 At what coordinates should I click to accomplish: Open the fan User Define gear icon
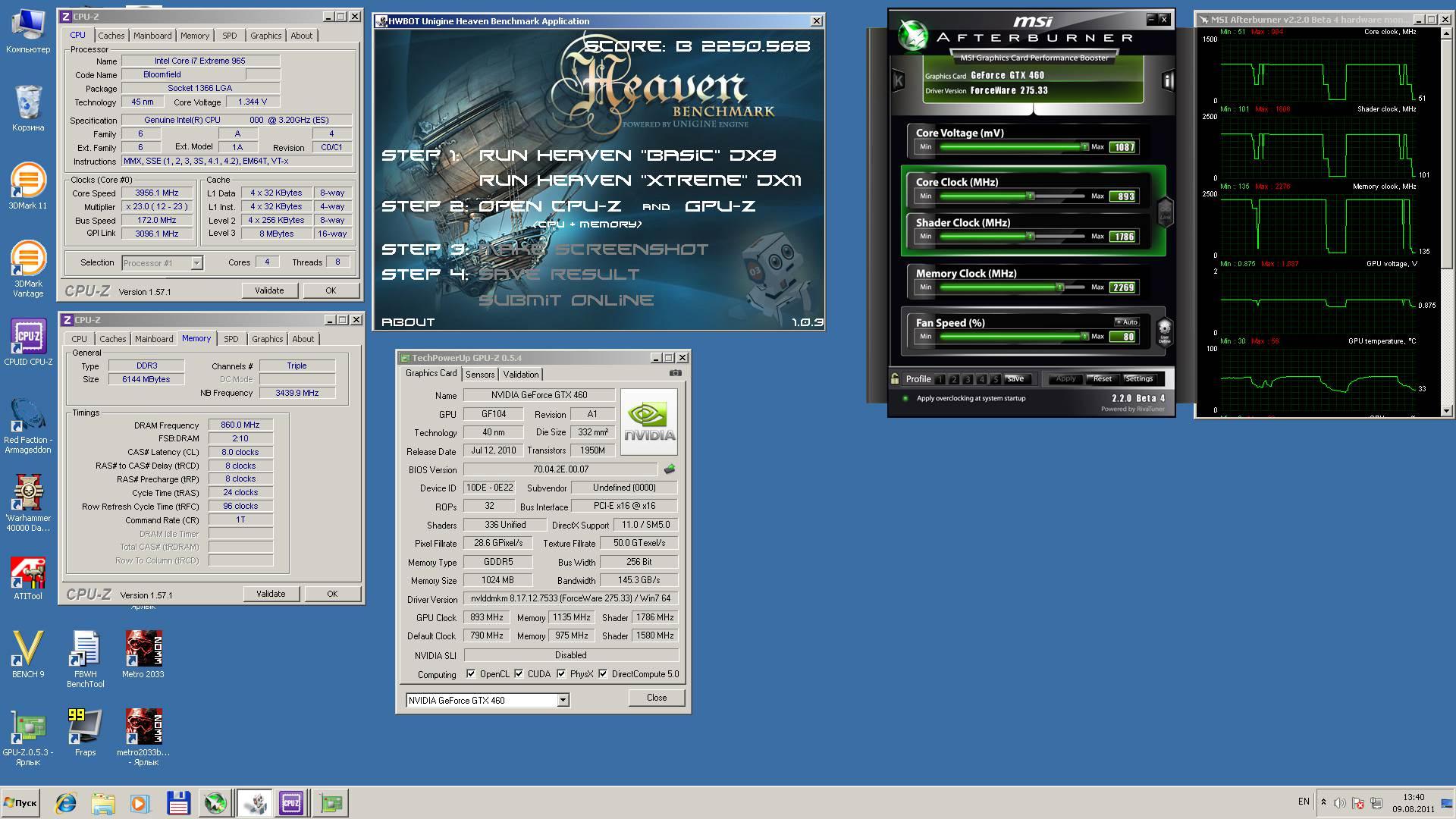pyautogui.click(x=1164, y=331)
